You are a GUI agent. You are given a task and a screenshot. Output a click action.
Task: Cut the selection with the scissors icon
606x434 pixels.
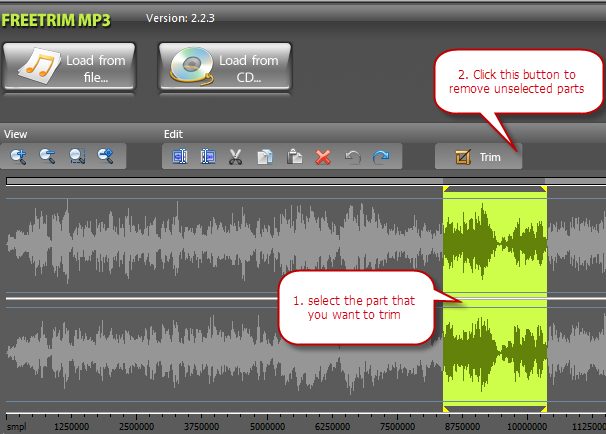[x=235, y=157]
